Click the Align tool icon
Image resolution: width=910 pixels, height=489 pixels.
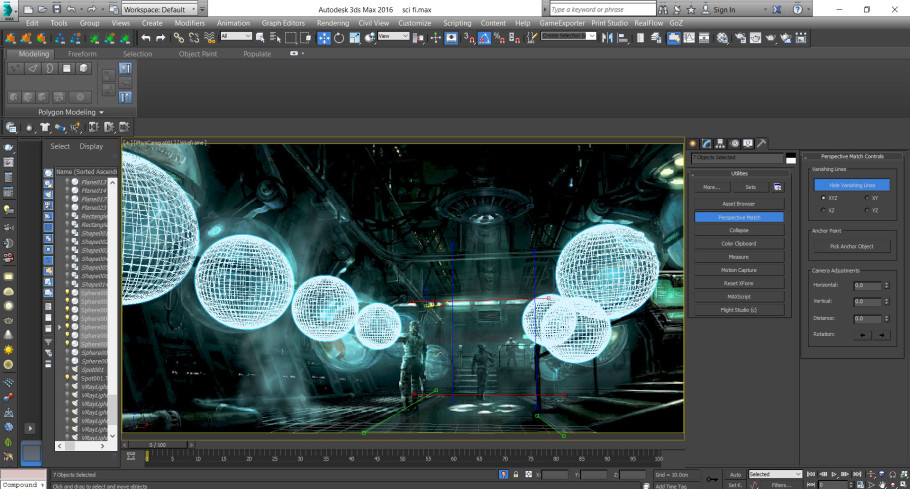623,38
